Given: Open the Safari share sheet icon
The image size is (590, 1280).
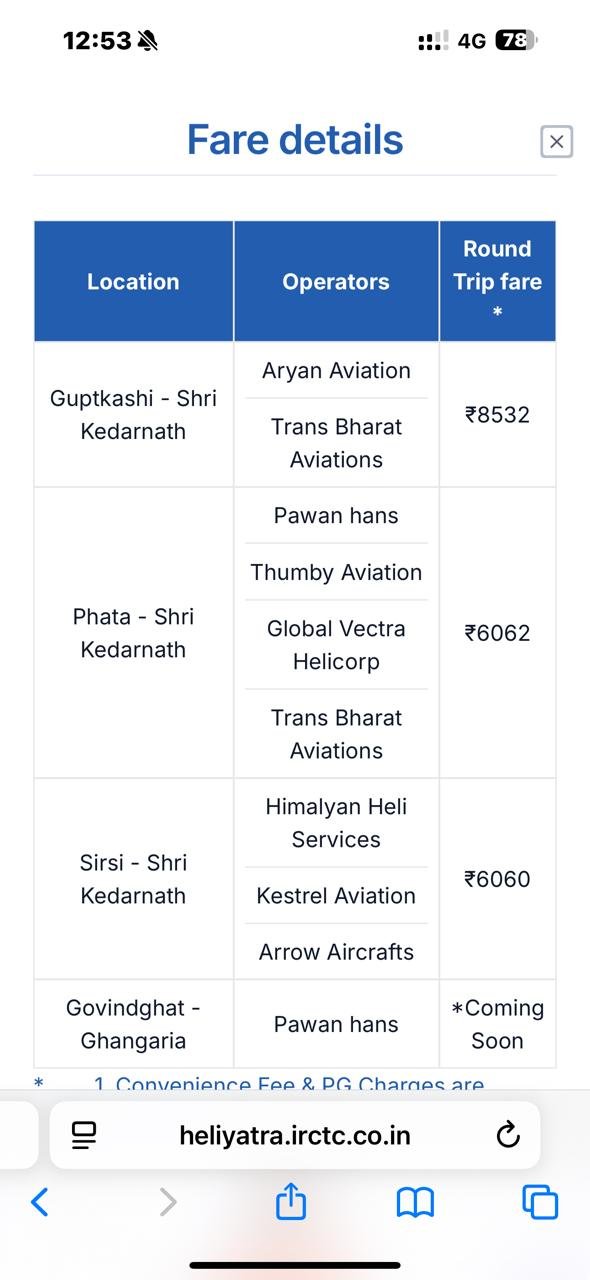Looking at the screenshot, I should coord(290,1200).
